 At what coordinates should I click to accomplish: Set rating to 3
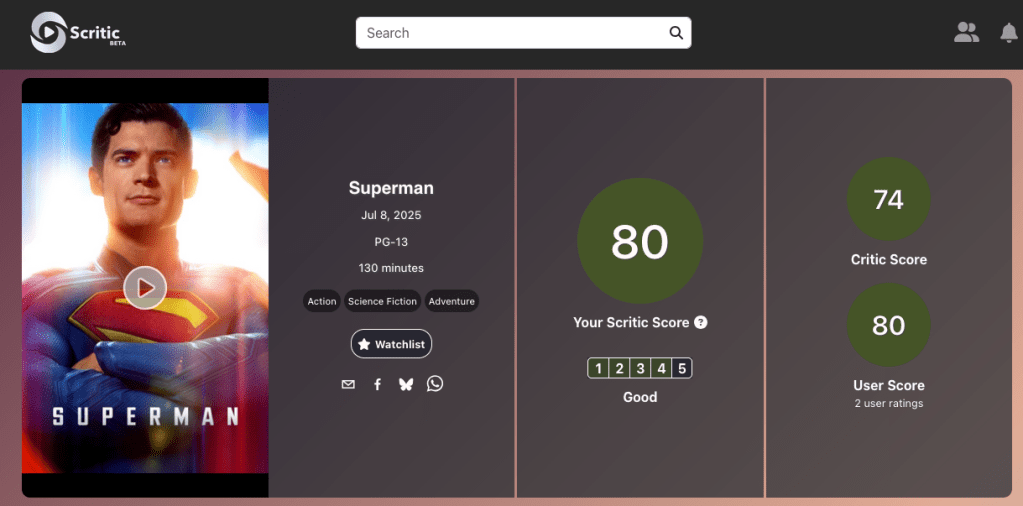click(640, 368)
